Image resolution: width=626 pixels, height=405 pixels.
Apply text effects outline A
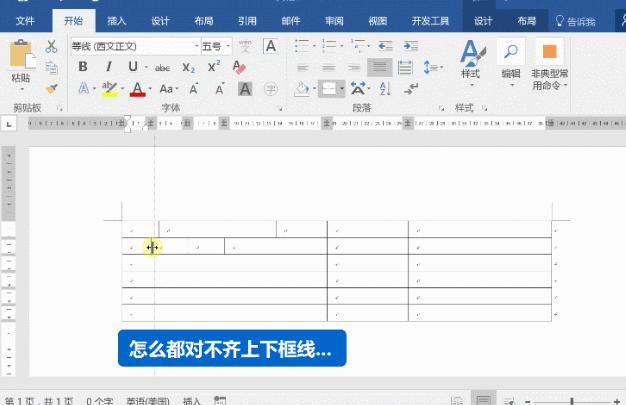click(83, 88)
